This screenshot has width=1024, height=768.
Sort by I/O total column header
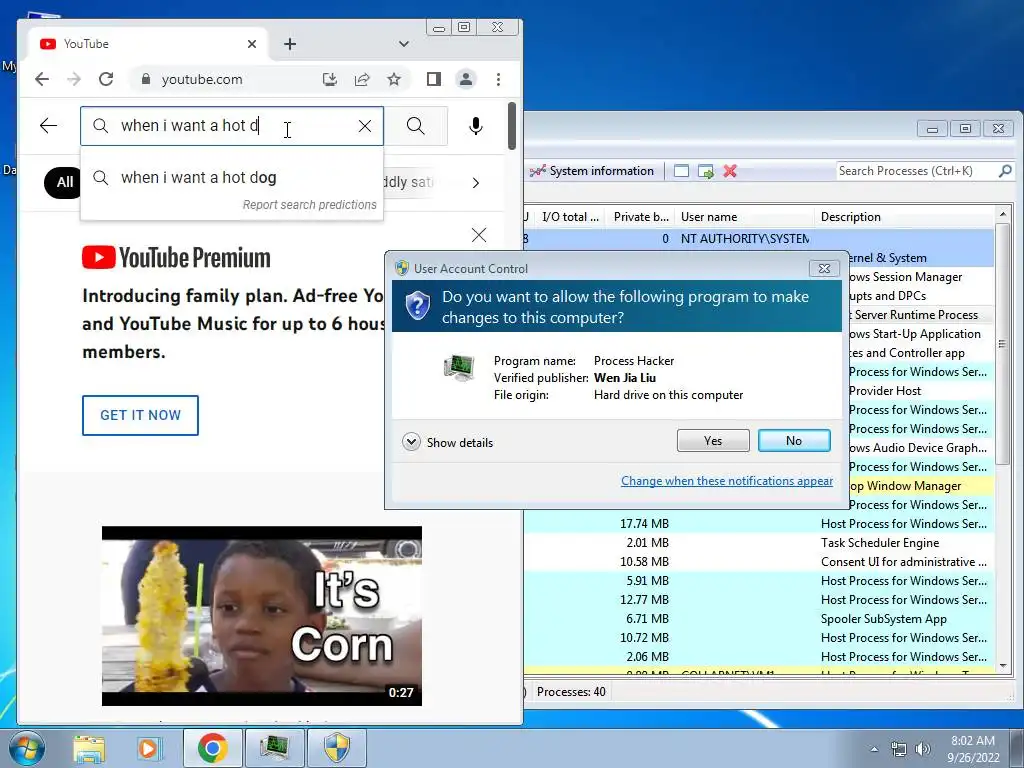[570, 217]
